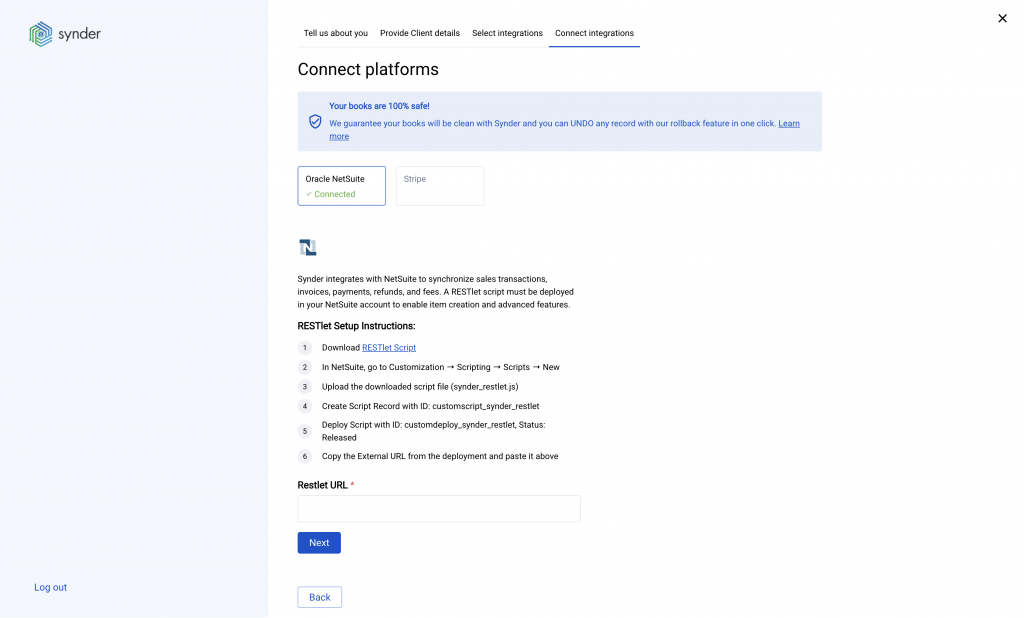
Task: Click the step 4 number badge
Action: coord(305,406)
